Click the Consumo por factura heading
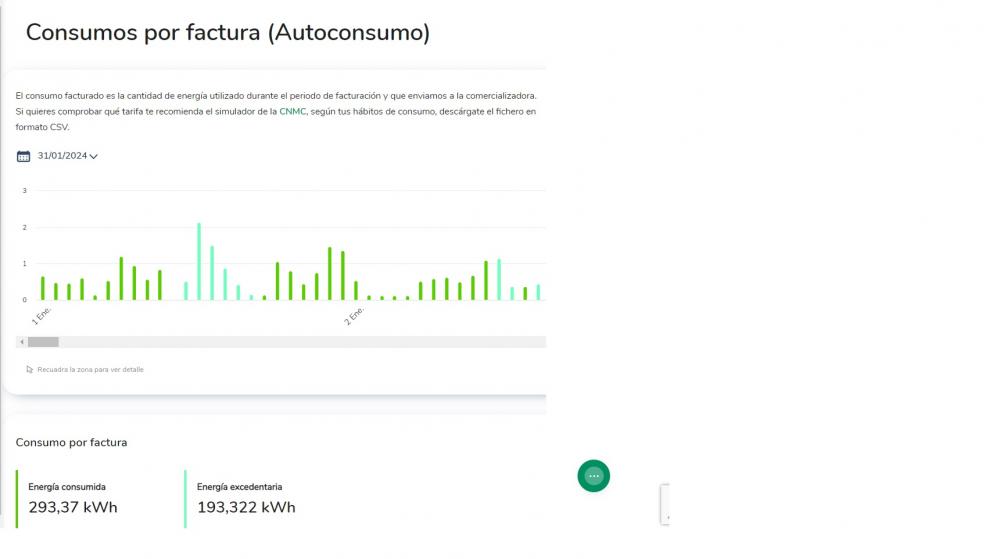 (71, 442)
